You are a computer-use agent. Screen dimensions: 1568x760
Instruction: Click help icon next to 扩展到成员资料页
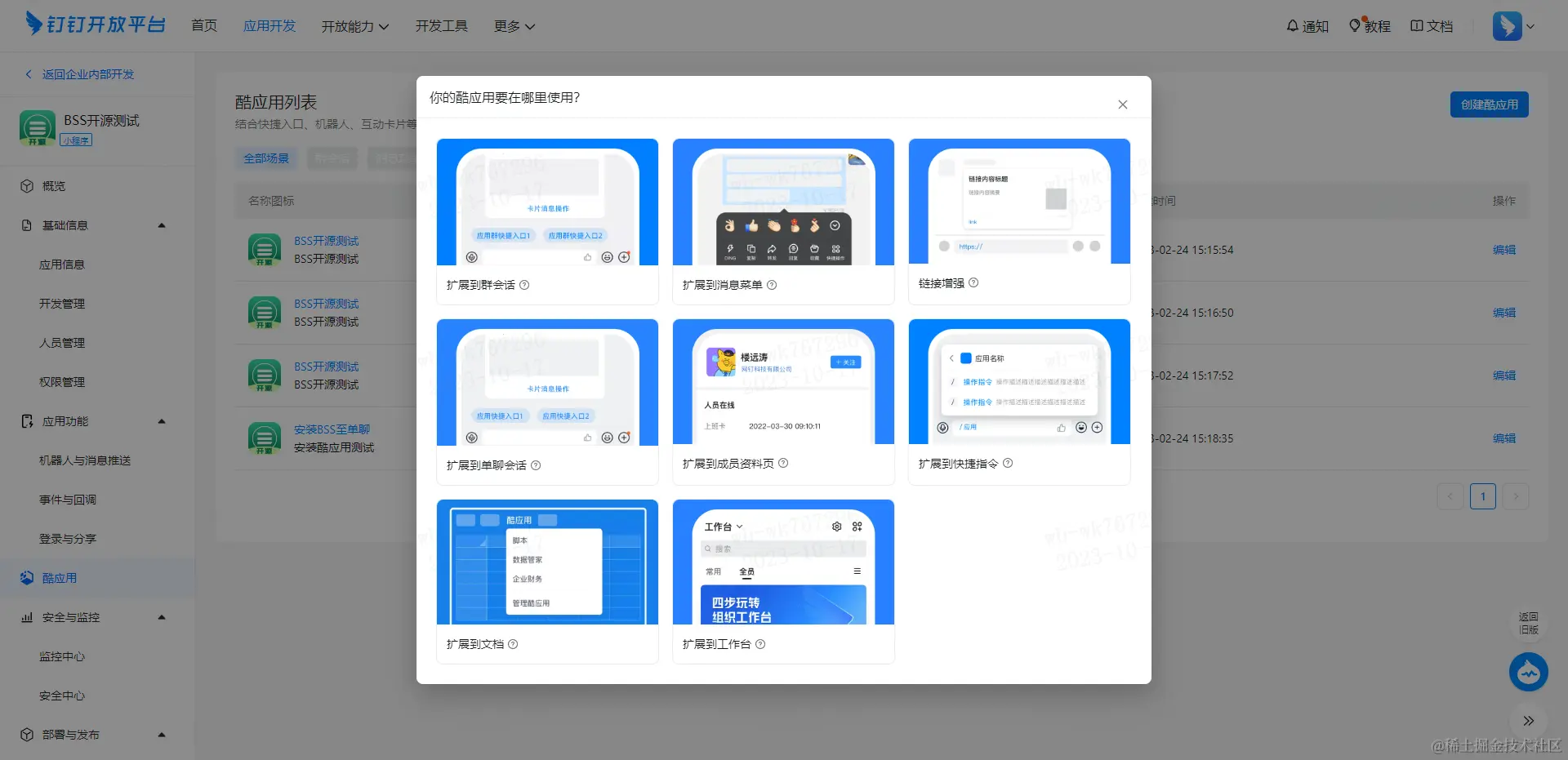pos(783,463)
